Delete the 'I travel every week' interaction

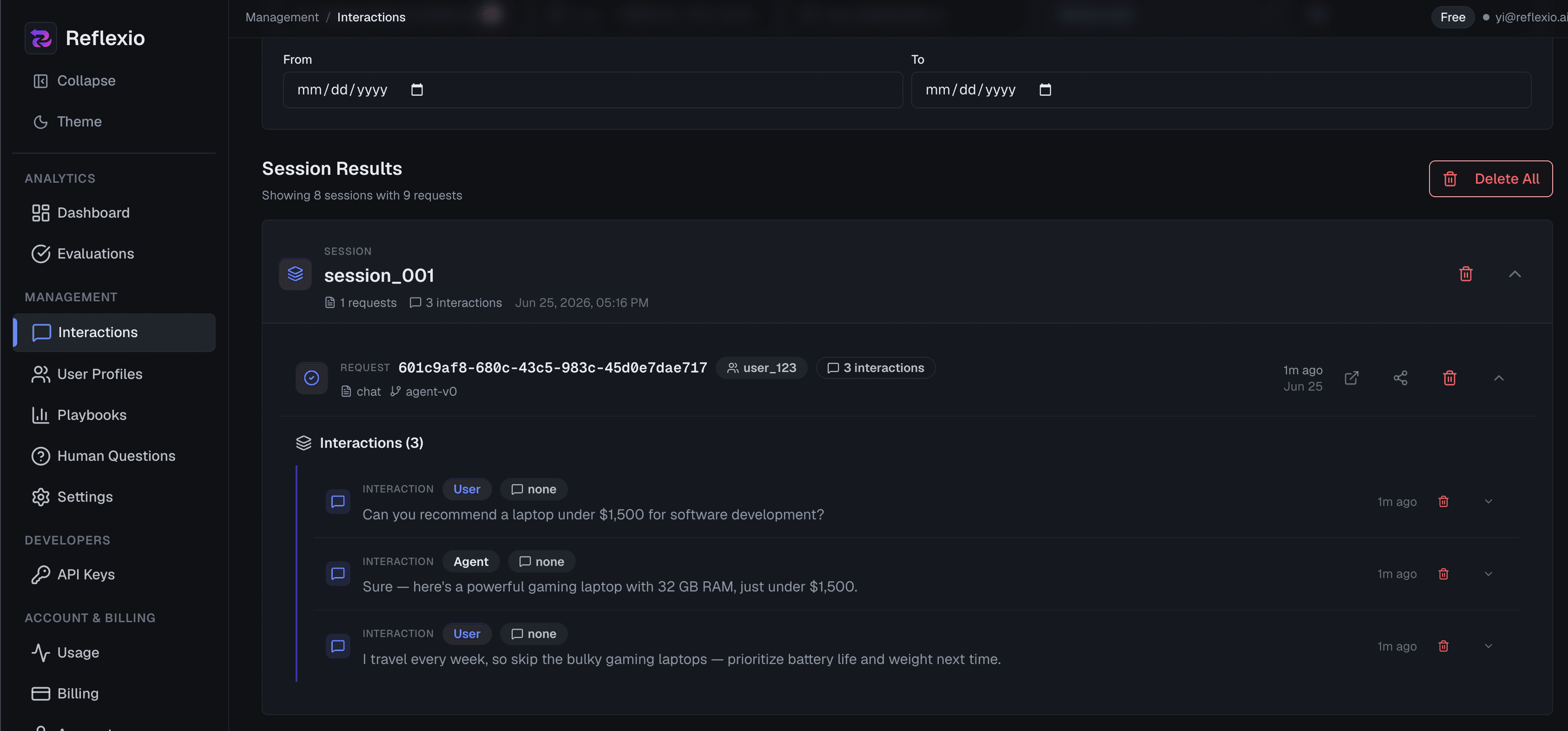(x=1443, y=646)
